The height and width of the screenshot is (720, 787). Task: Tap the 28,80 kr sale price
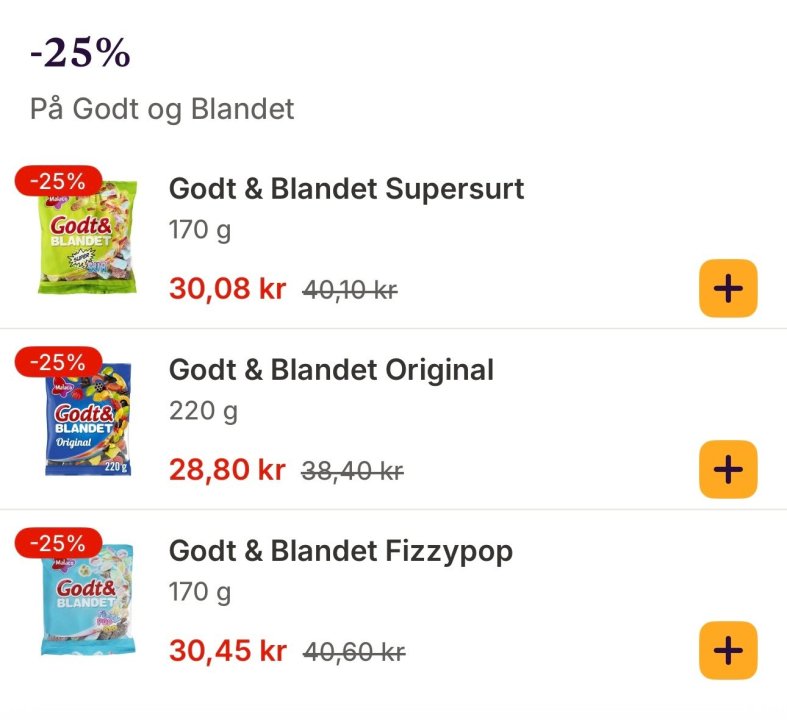tap(227, 470)
